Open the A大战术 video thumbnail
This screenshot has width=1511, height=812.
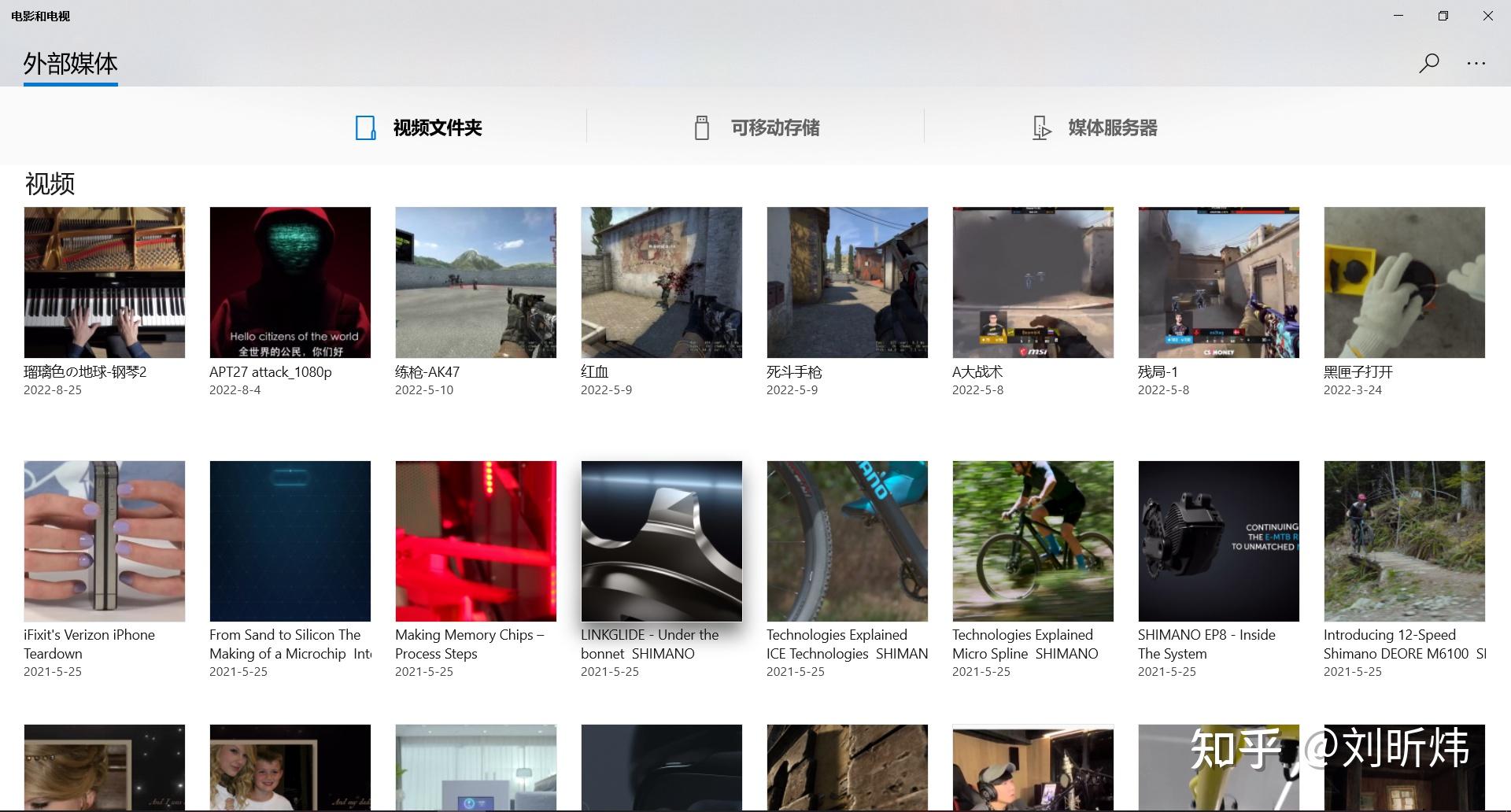pos(1033,282)
